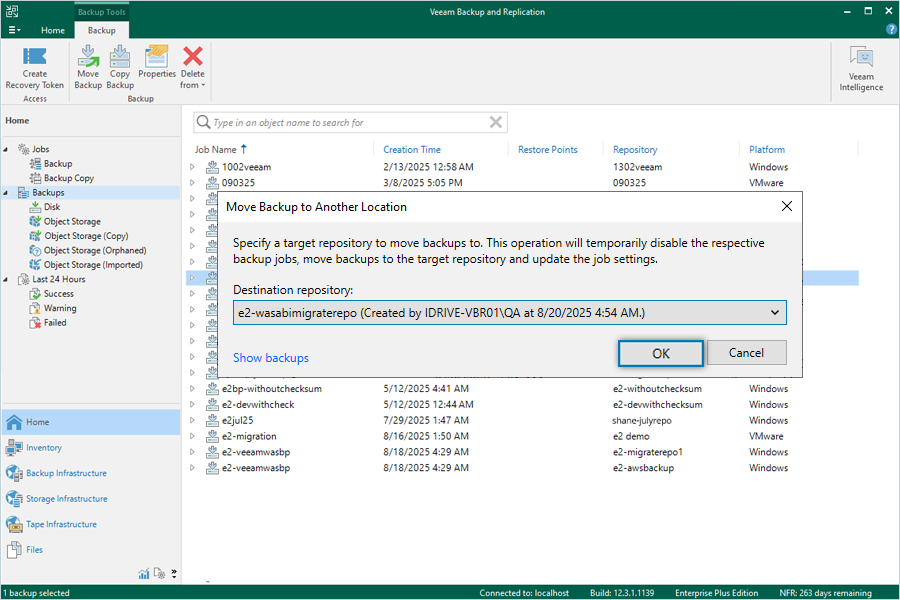Close the Move Backup dialog
Image resolution: width=900 pixels, height=600 pixels.
pos(786,206)
